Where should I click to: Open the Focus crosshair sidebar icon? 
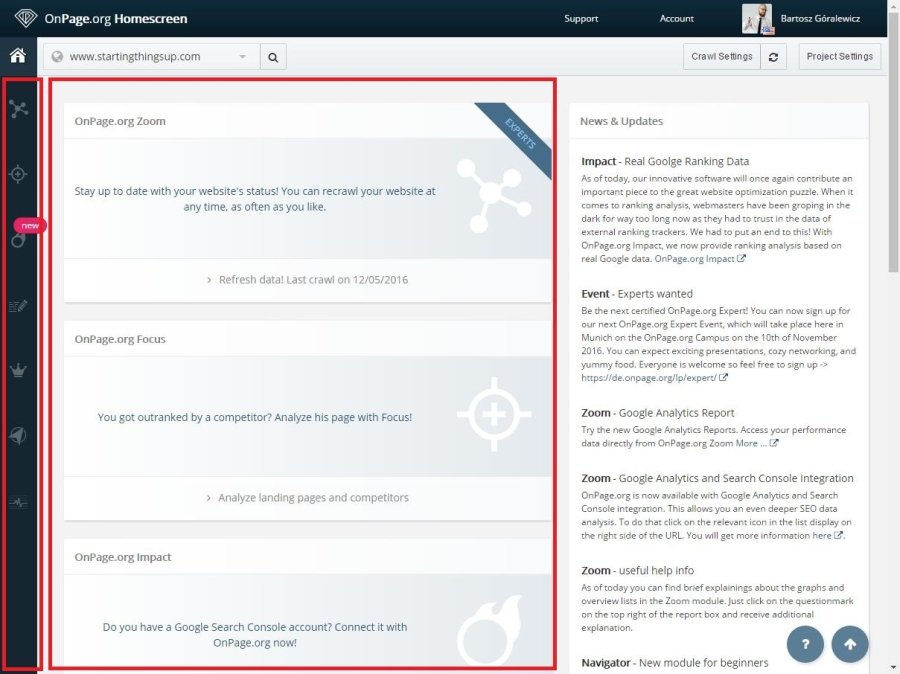tap(18, 173)
